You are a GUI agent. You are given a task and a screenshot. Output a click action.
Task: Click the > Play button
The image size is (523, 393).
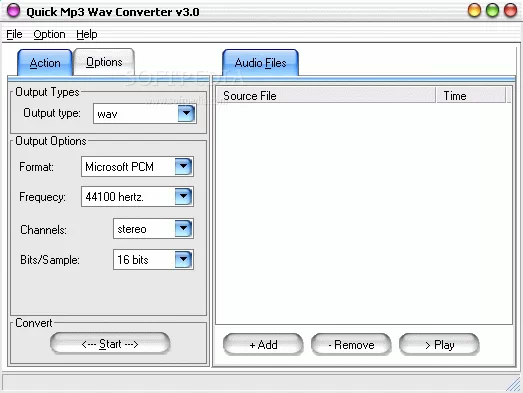pos(439,345)
